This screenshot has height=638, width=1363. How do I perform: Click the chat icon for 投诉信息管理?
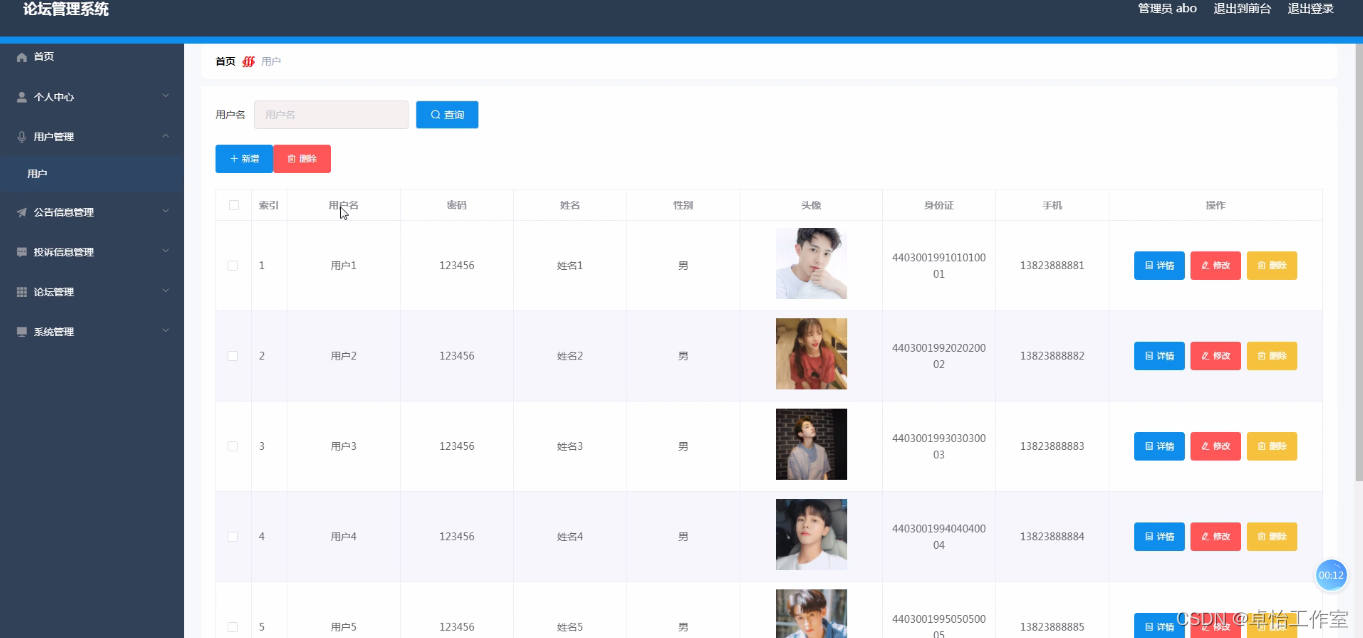pyautogui.click(x=22, y=252)
